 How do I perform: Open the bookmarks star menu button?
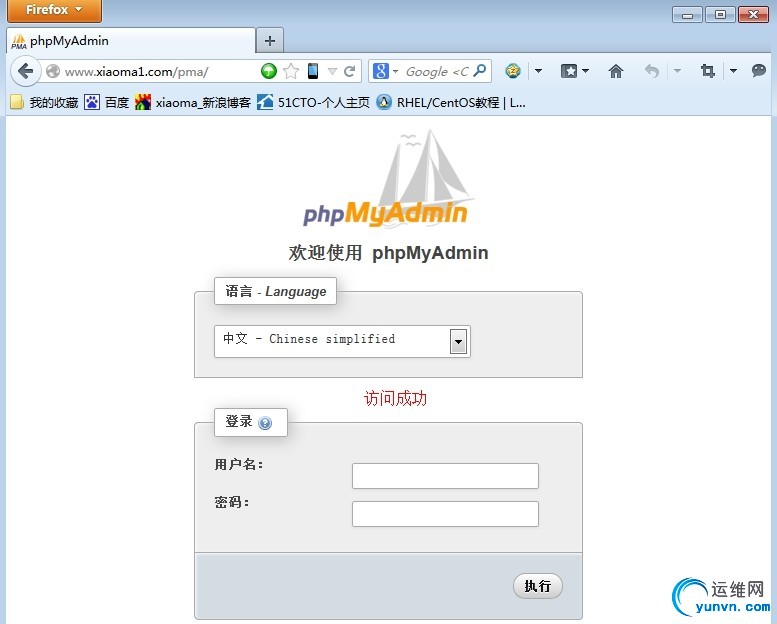coord(574,71)
